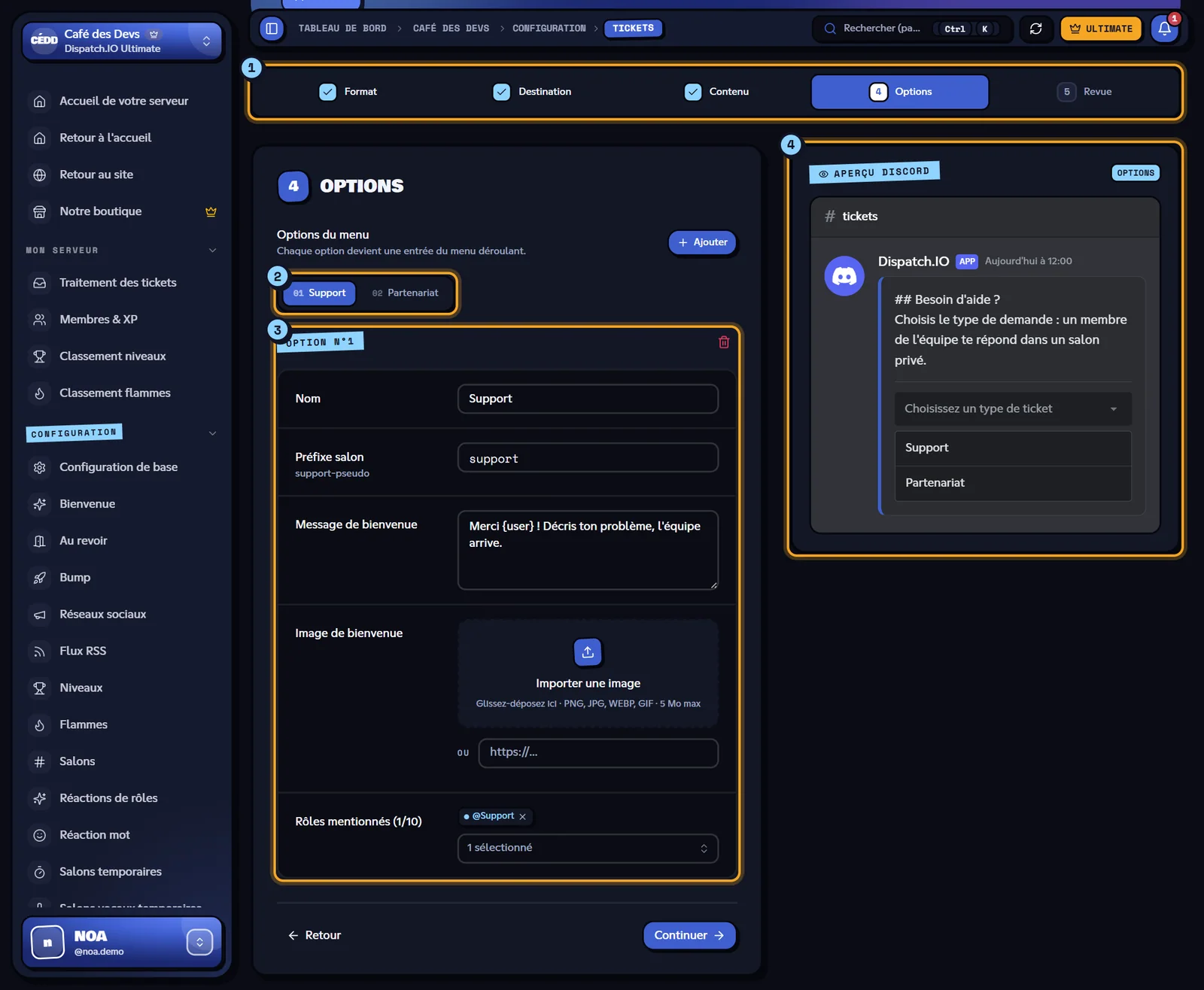Select the Options step tab
This screenshot has width=1204, height=990.
click(x=900, y=92)
